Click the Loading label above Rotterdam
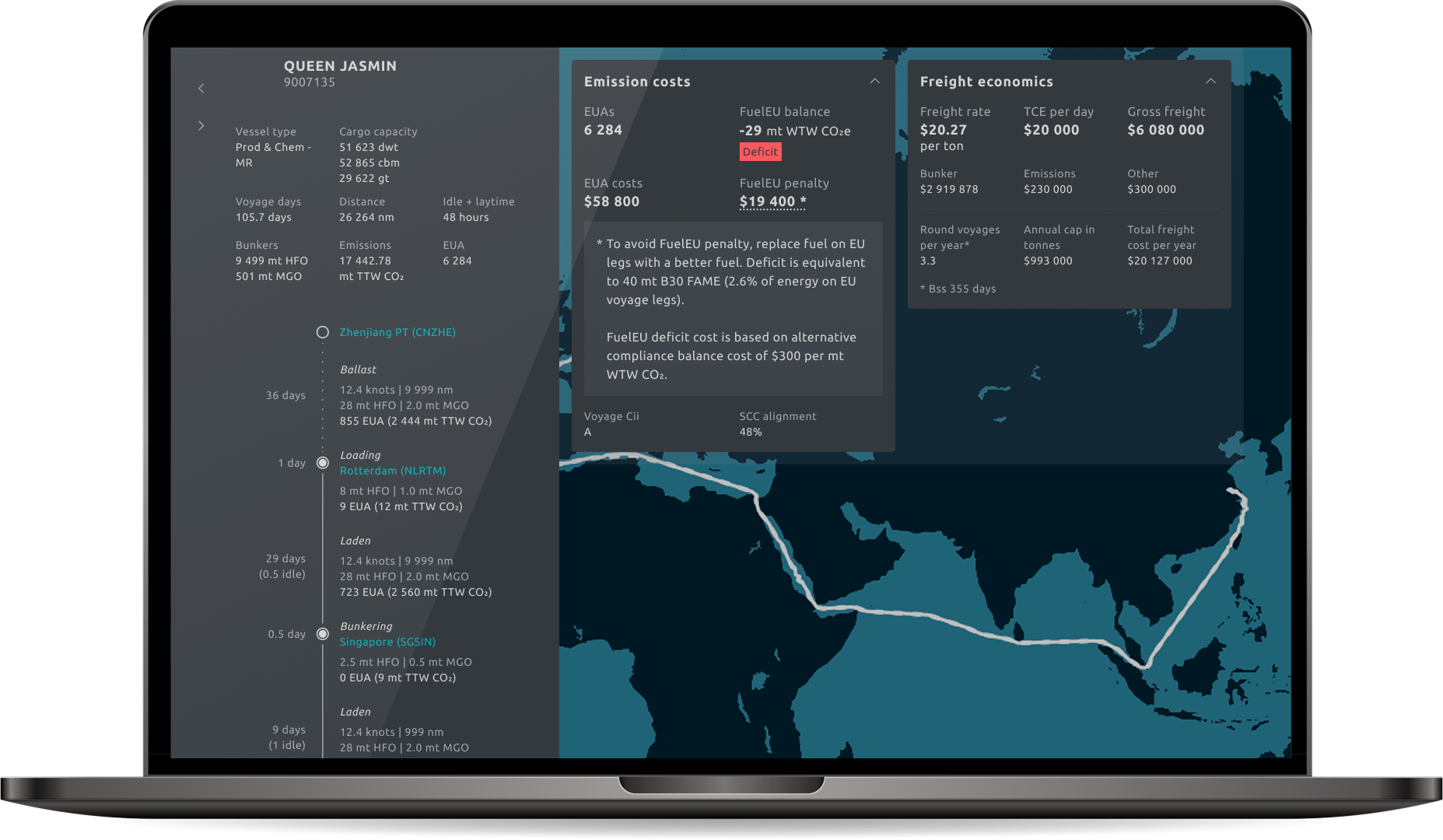Image resolution: width=1443 pixels, height=840 pixels. tap(360, 455)
